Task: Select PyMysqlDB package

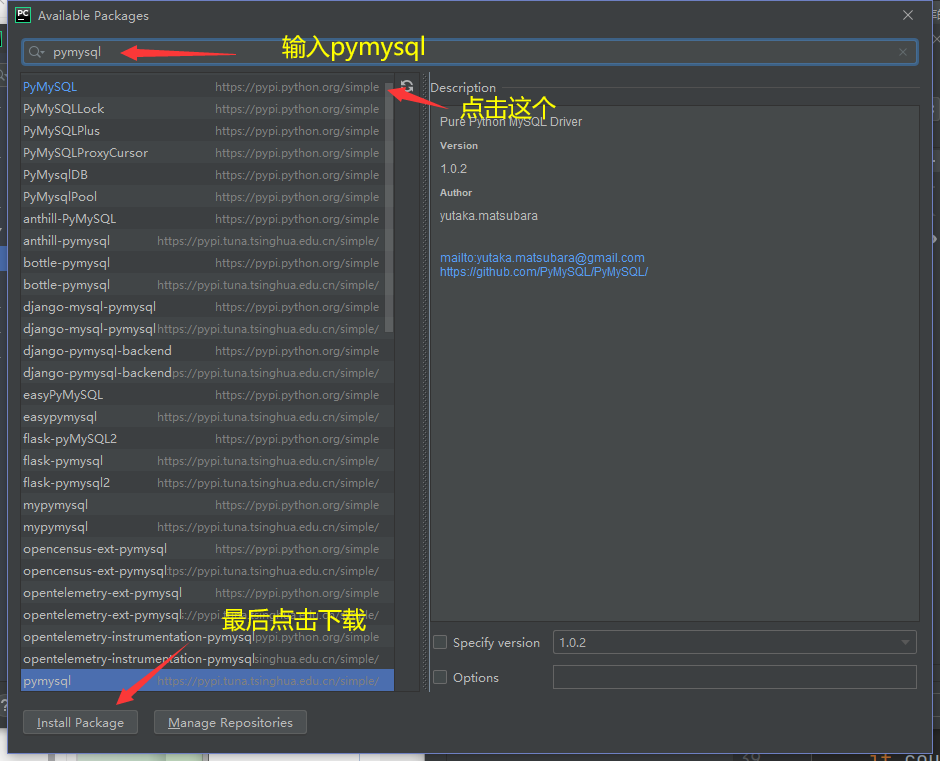Action: (x=207, y=175)
